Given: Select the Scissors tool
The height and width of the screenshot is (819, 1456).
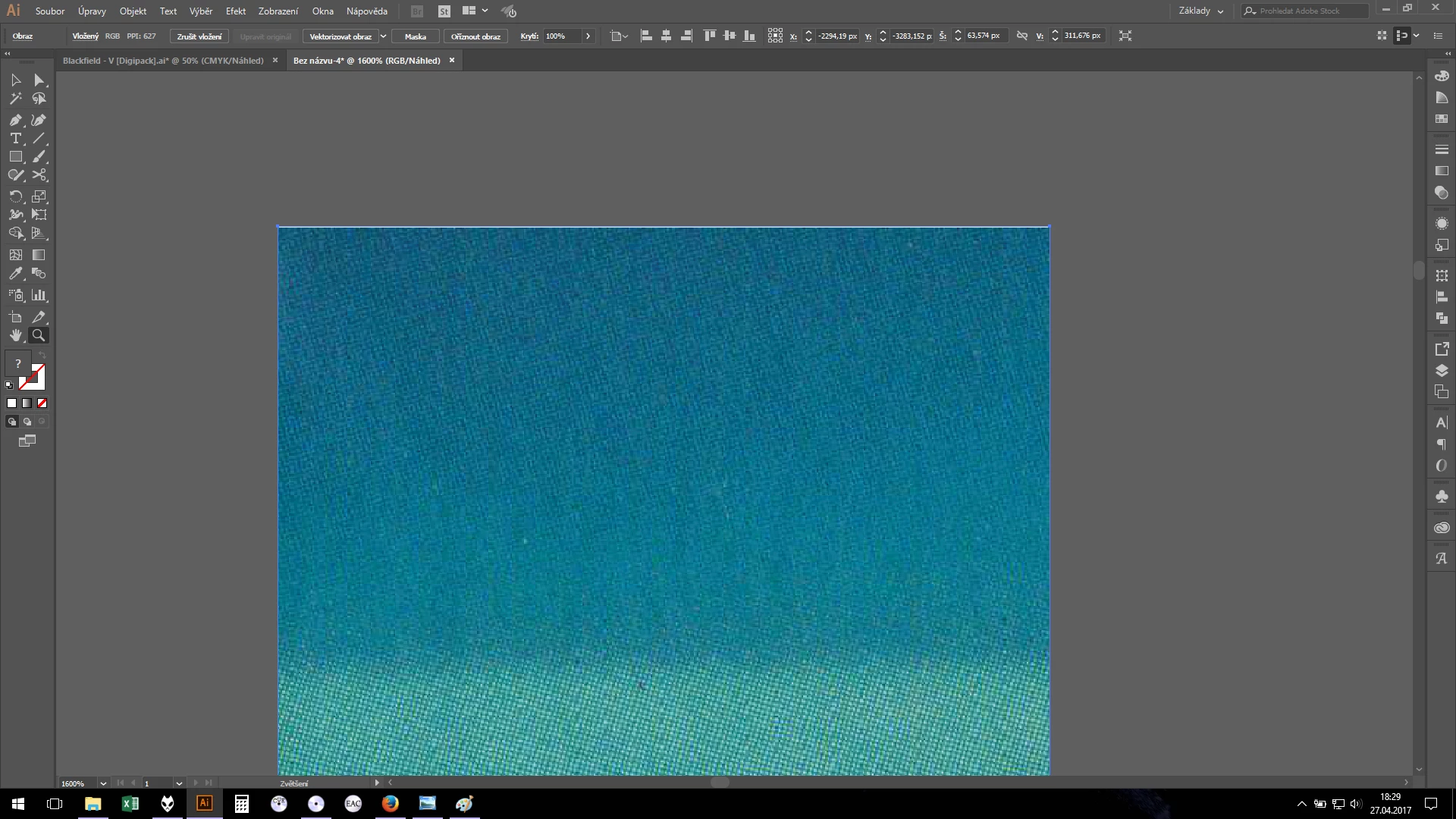Looking at the screenshot, I should pos(39,175).
